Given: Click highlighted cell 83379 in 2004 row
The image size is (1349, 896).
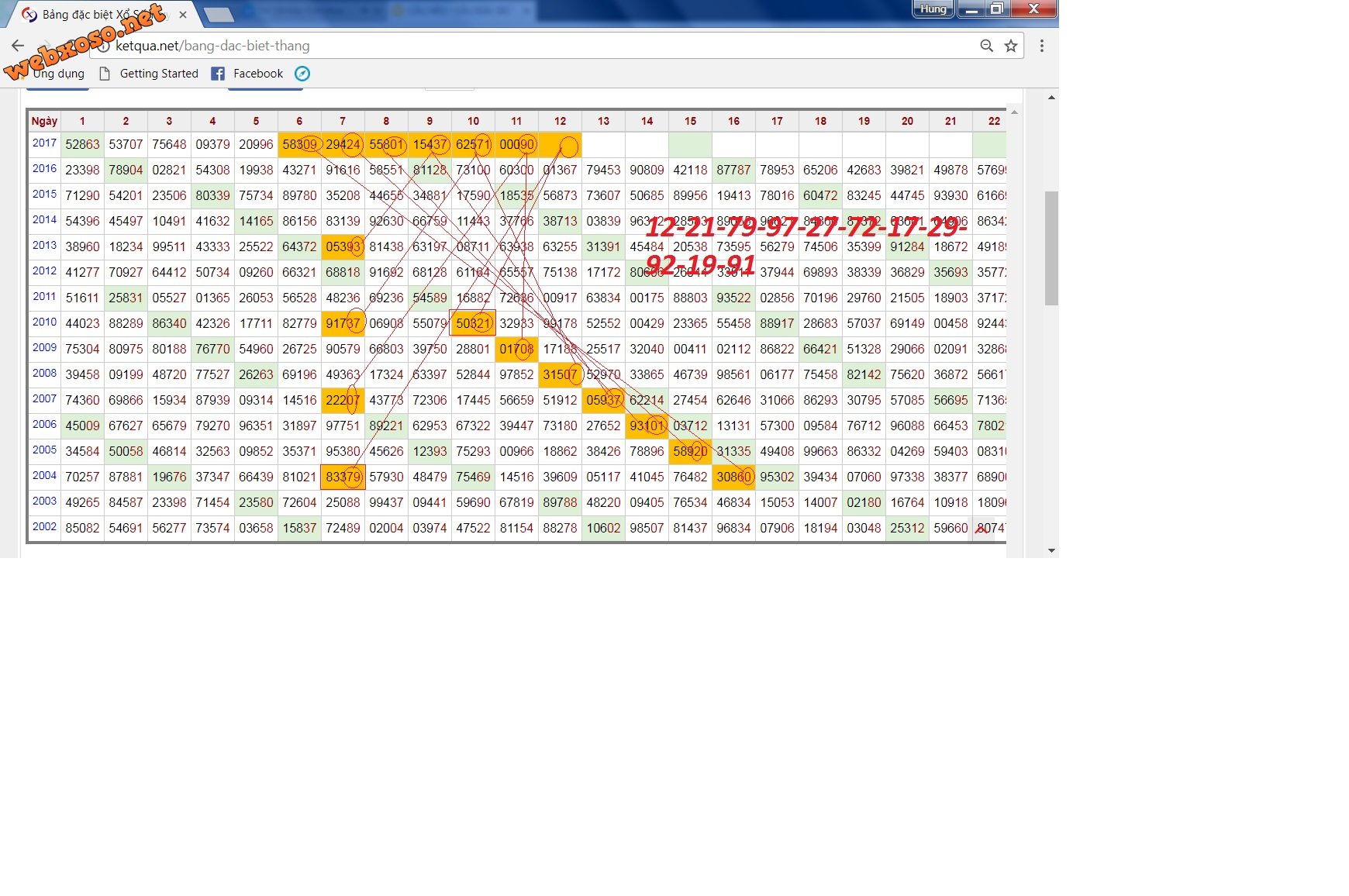Looking at the screenshot, I should 343,477.
